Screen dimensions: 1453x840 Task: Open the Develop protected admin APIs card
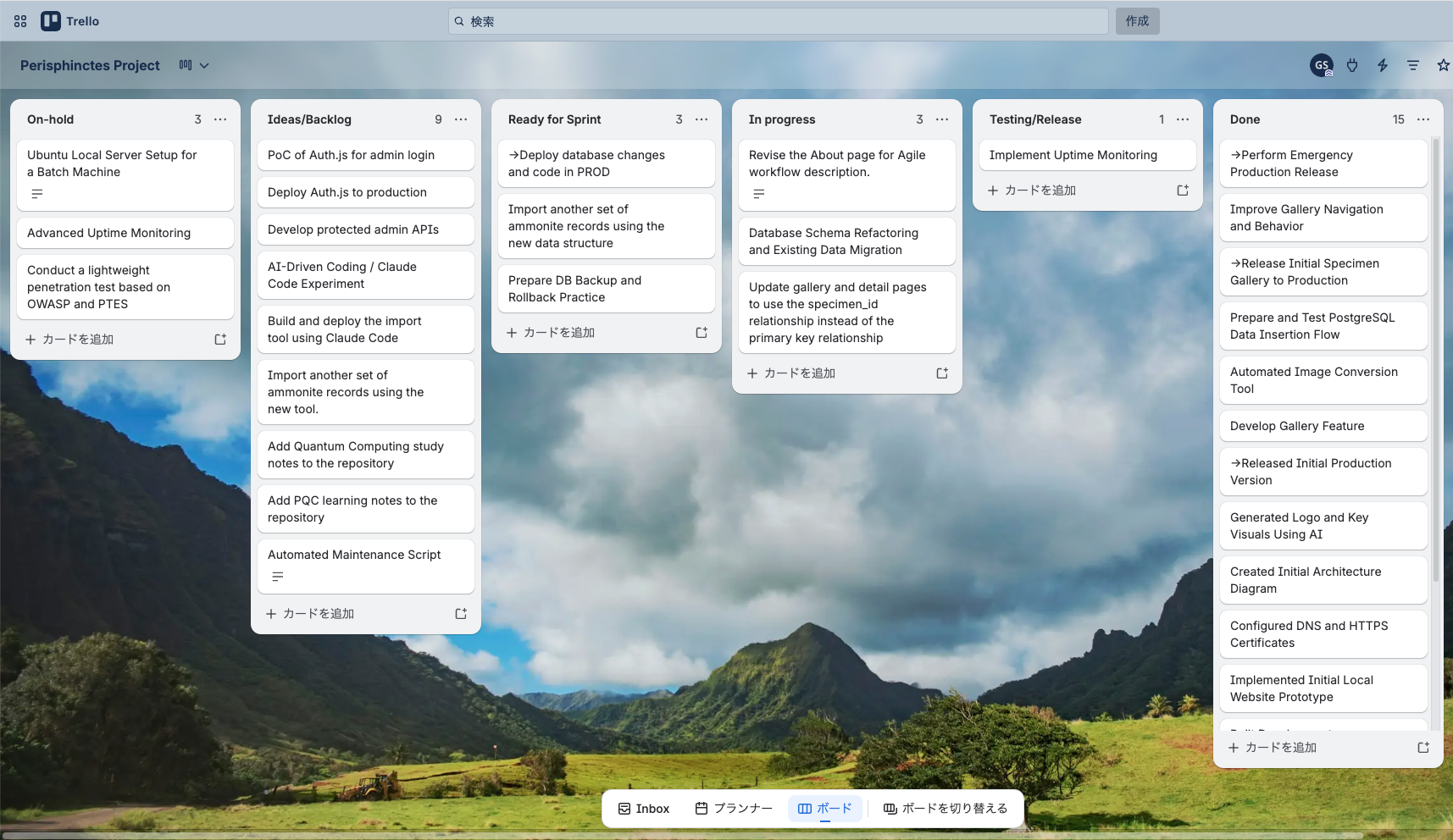[366, 229]
